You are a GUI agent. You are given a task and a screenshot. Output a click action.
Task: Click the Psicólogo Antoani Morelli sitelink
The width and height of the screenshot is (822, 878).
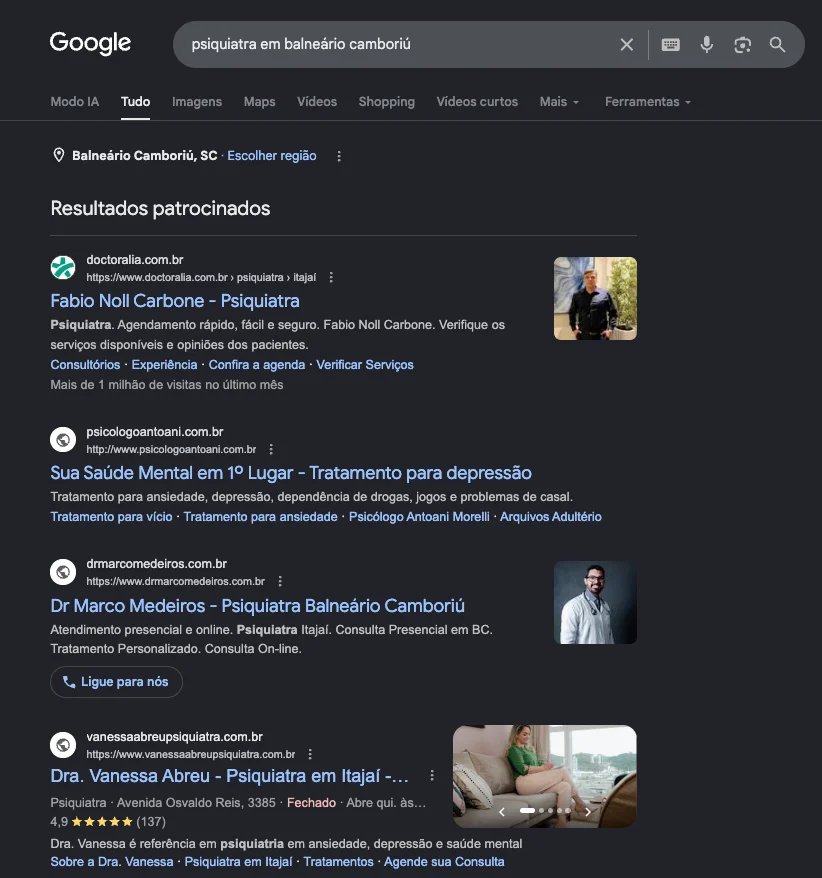(419, 517)
